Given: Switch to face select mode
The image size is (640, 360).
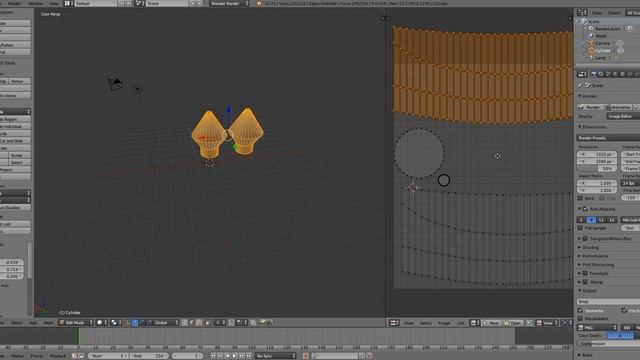Looking at the screenshot, I should [199, 322].
